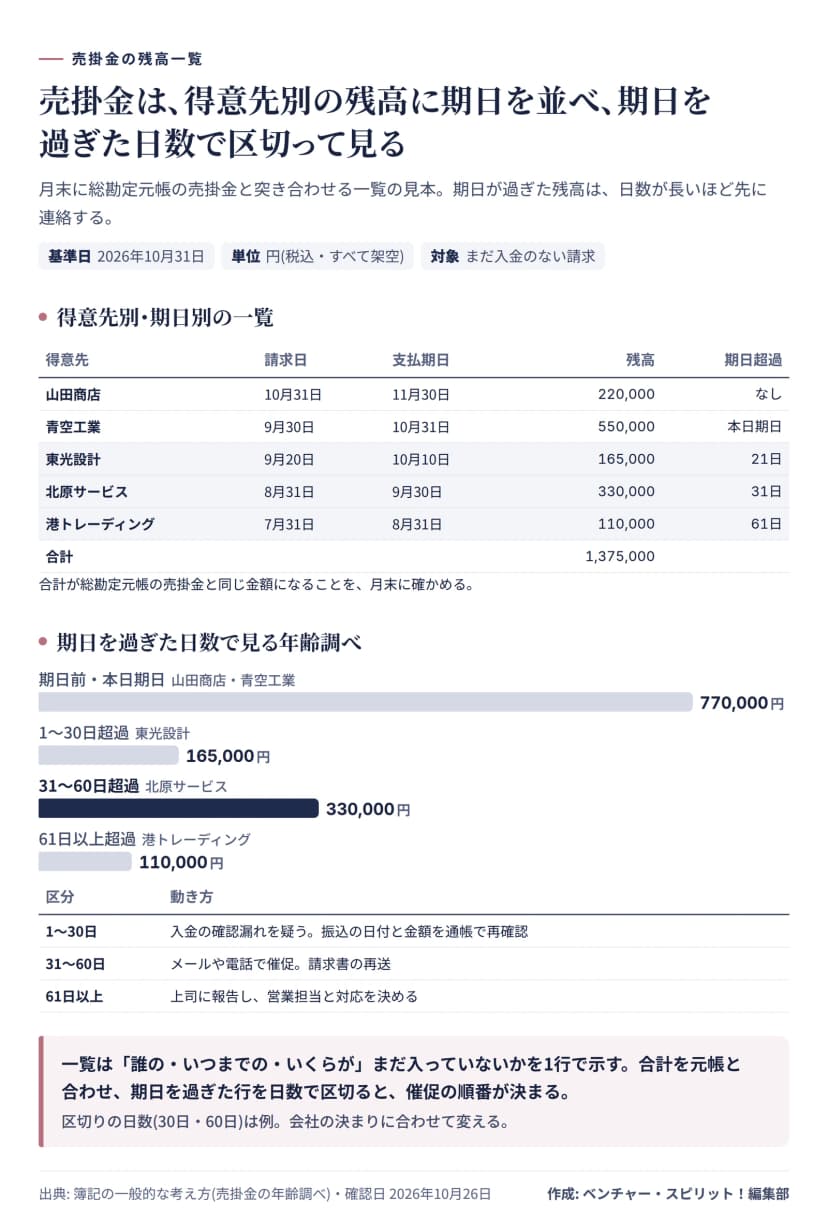
Task: Select the 港トレーディング row name
Action: 100,524
